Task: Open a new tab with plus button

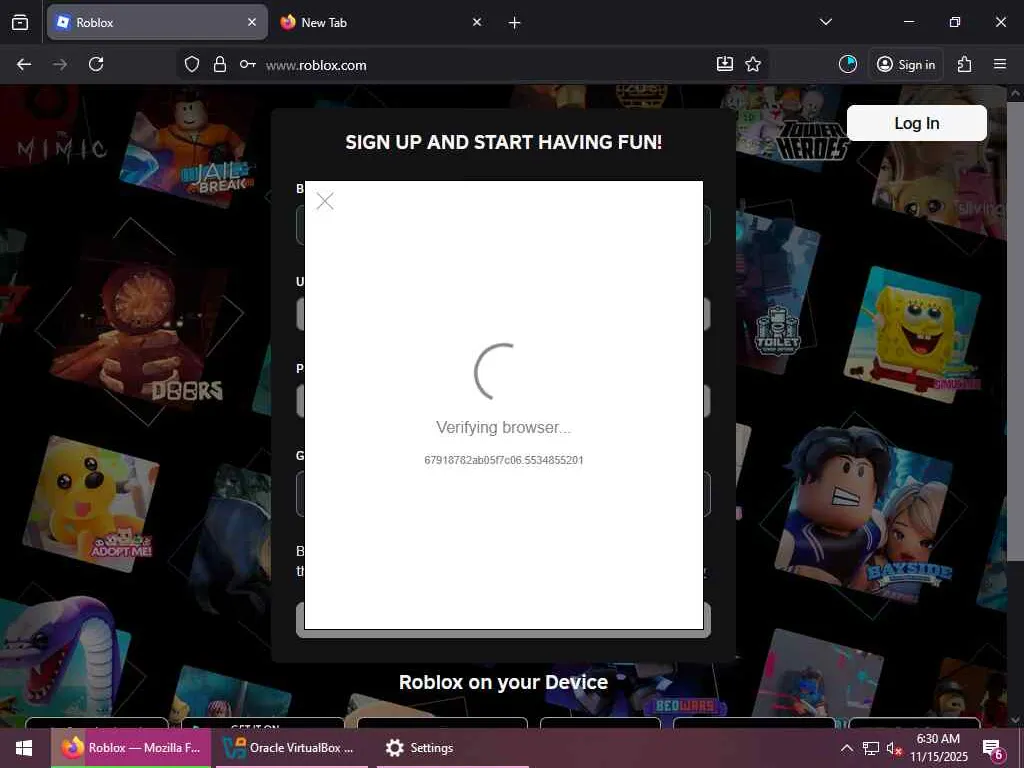Action: coord(515,23)
